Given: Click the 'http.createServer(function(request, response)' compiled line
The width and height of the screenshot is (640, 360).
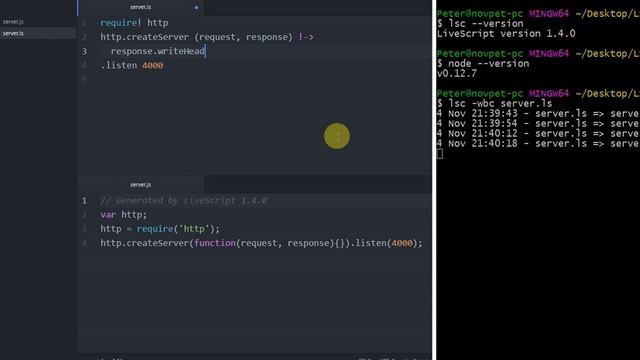Looking at the screenshot, I should point(261,243).
